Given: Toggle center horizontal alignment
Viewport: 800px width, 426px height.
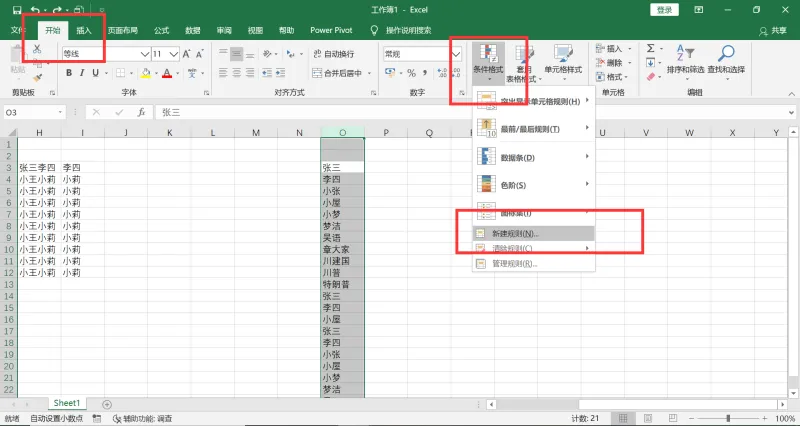Looking at the screenshot, I should [237, 73].
